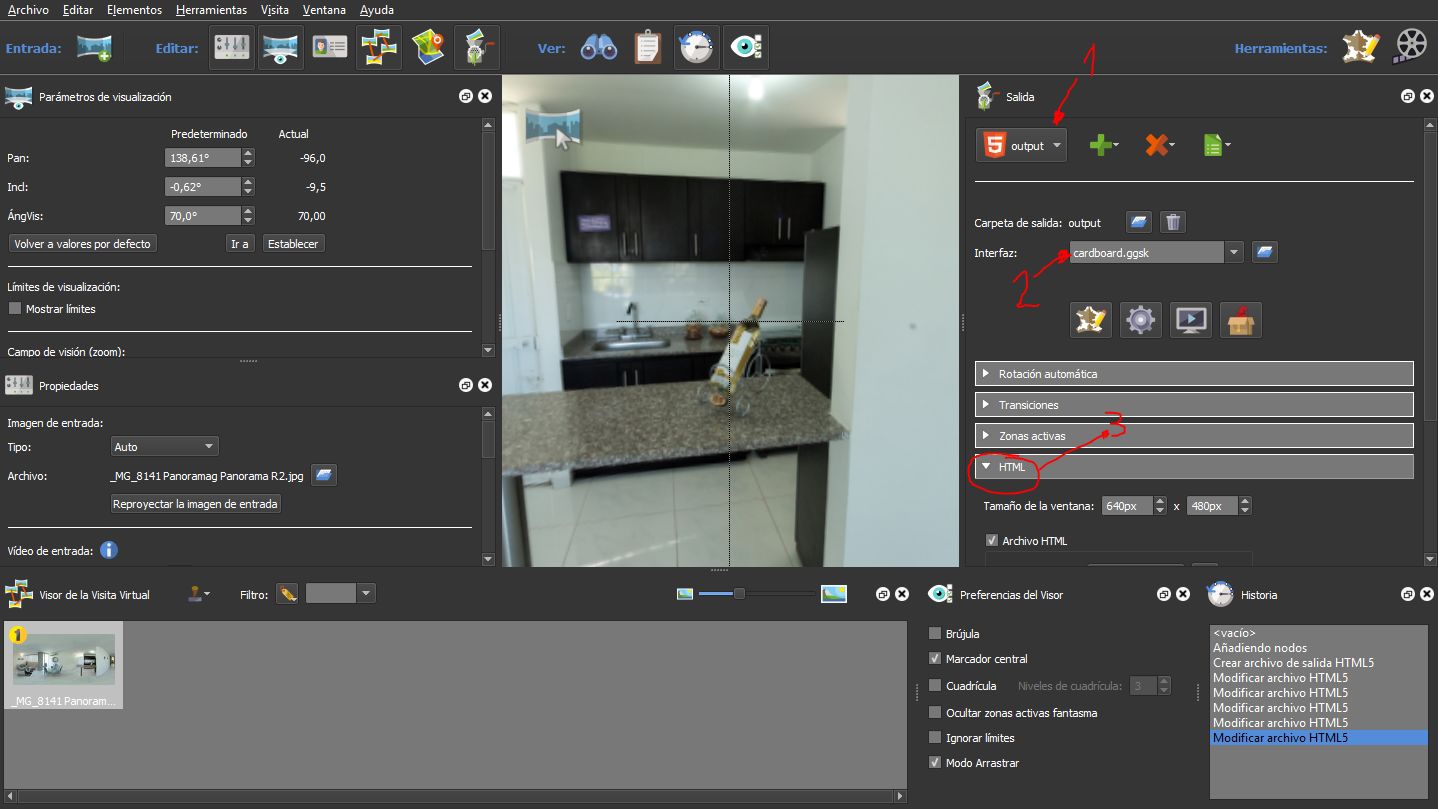The image size is (1438, 809).
Task: Open the cardboard.ggsk Interfaz dropdown
Action: point(1235,252)
